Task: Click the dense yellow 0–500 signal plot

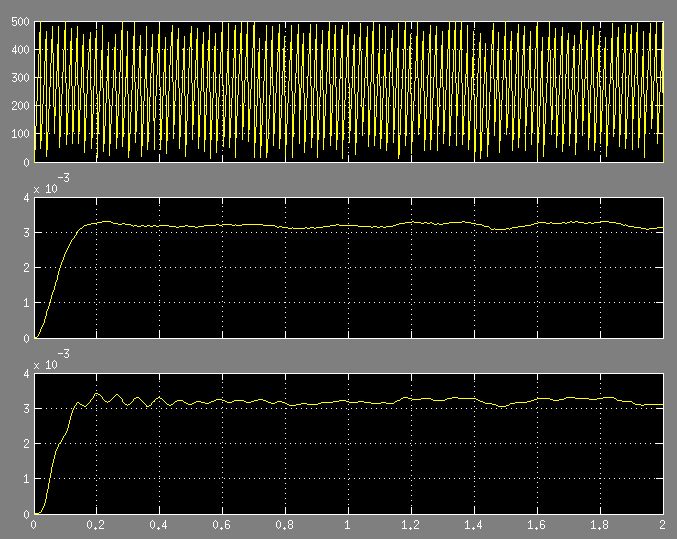Action: (349, 92)
